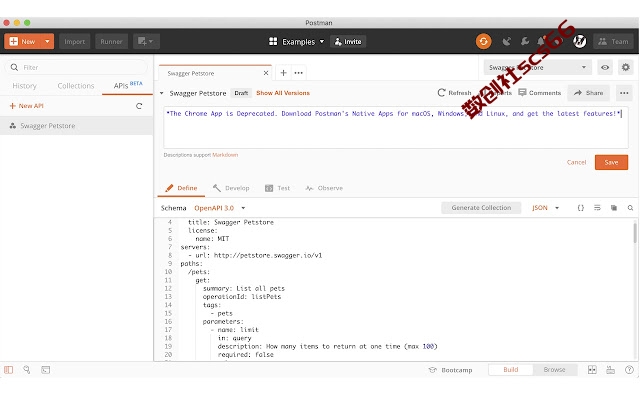
Task: Click the orange sync status icon
Action: (x=483, y=41)
